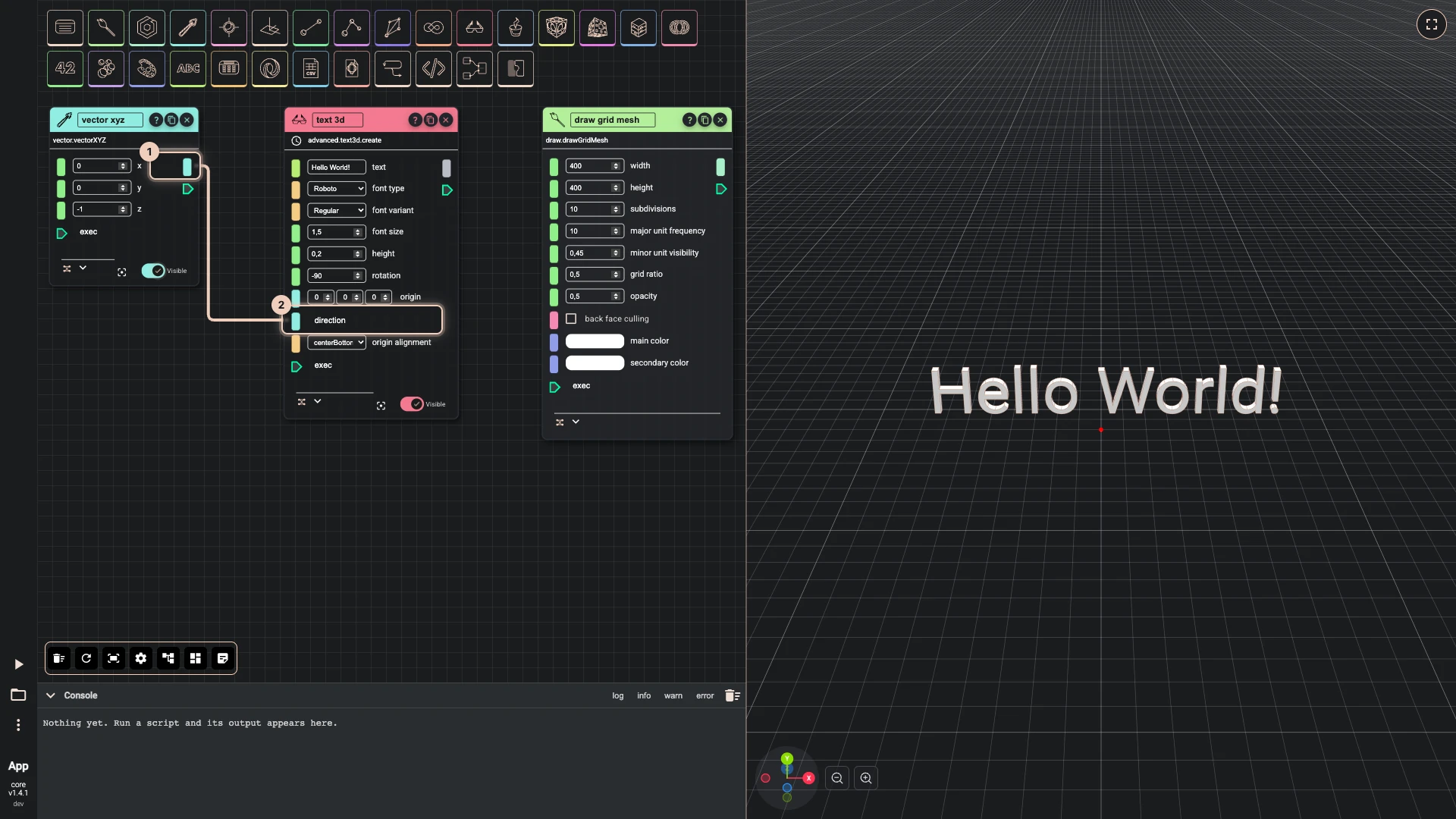Select the ABC text category icon
Image resolution: width=1456 pixels, height=819 pixels.
[x=188, y=69]
